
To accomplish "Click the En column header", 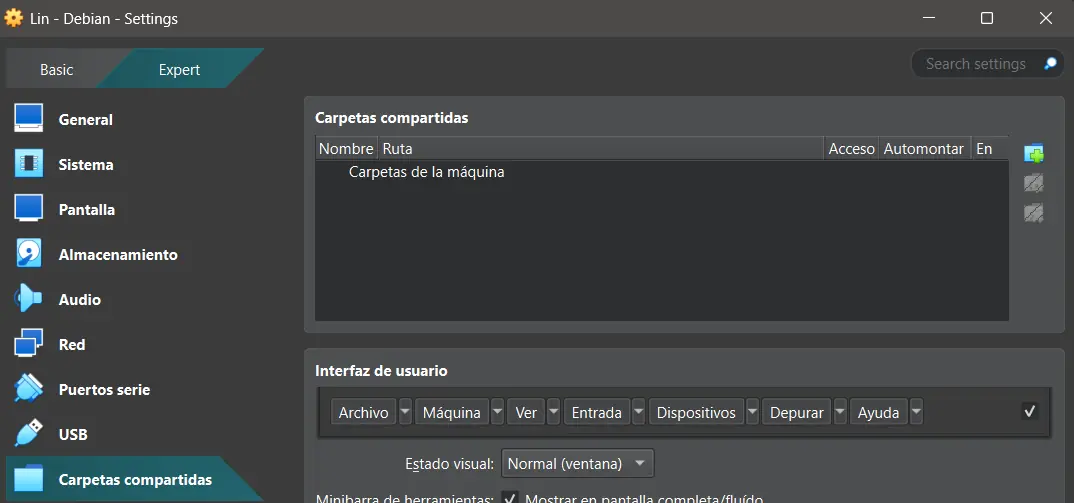I will (990, 149).
